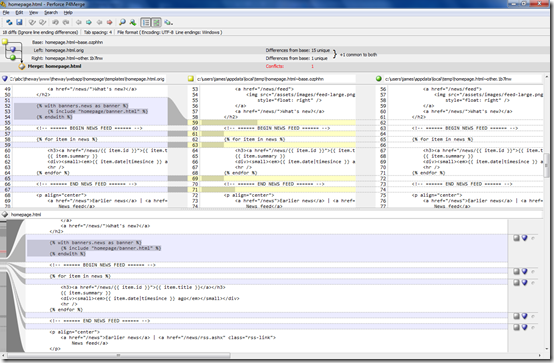This screenshot has width=554, height=363.
Task: Click left pane path ending homepage.html.orig
Action: coord(87,79)
